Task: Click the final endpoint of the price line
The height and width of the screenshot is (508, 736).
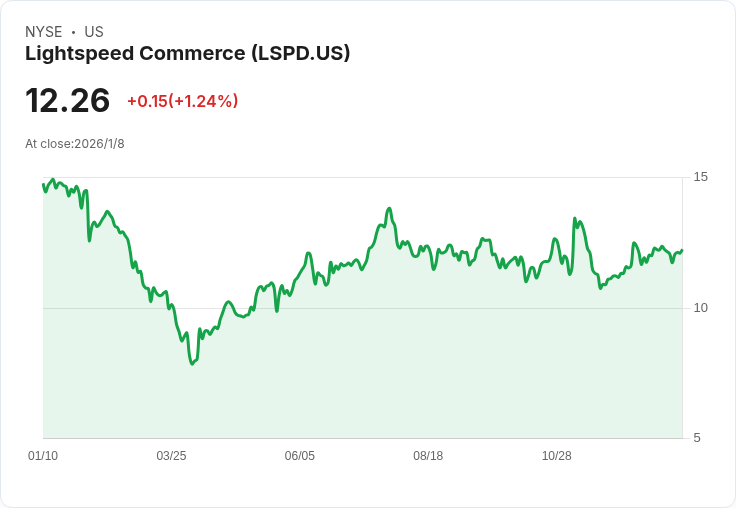Action: point(682,250)
